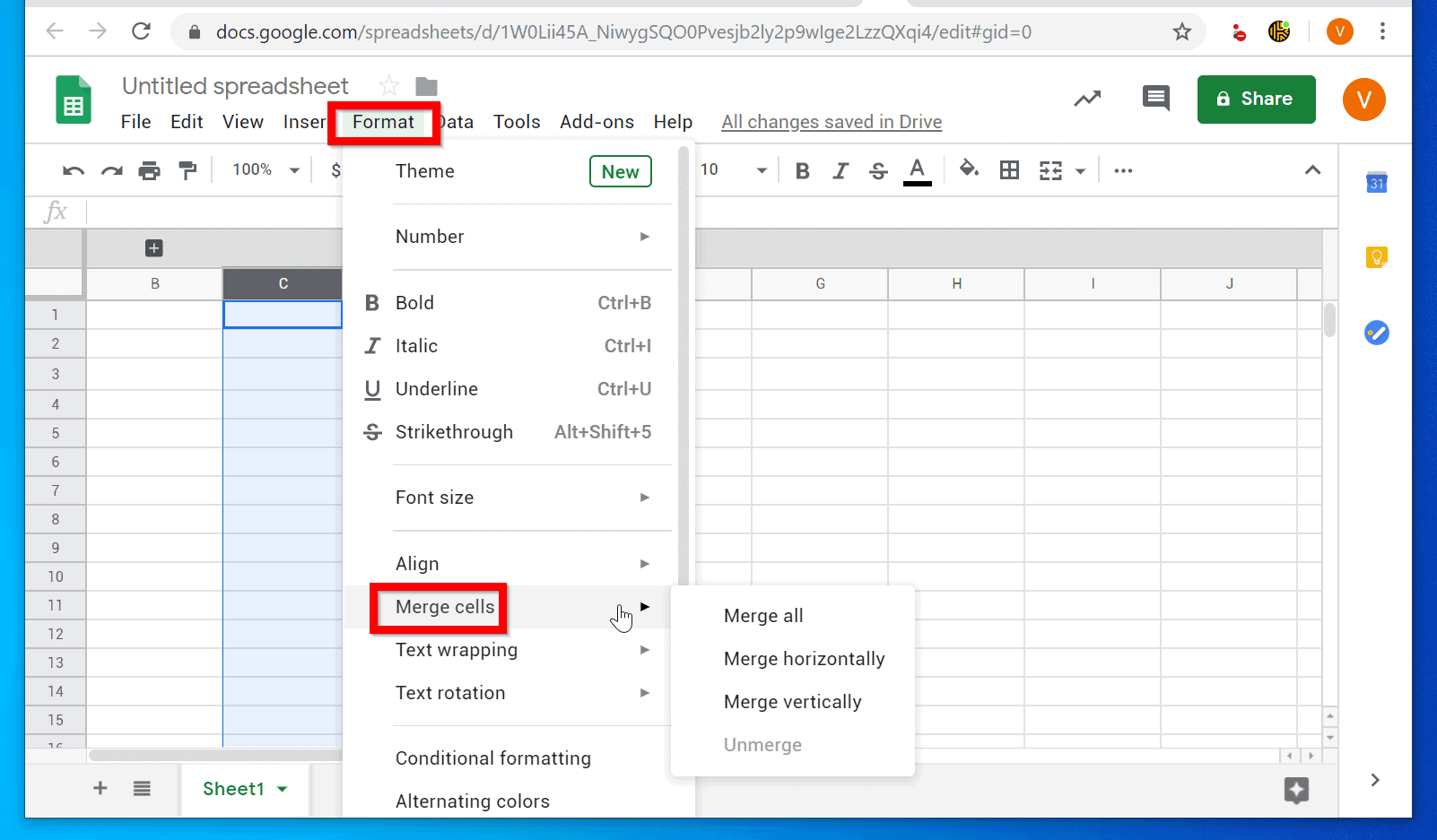
Task: Open the Add-ons menu
Action: point(597,121)
